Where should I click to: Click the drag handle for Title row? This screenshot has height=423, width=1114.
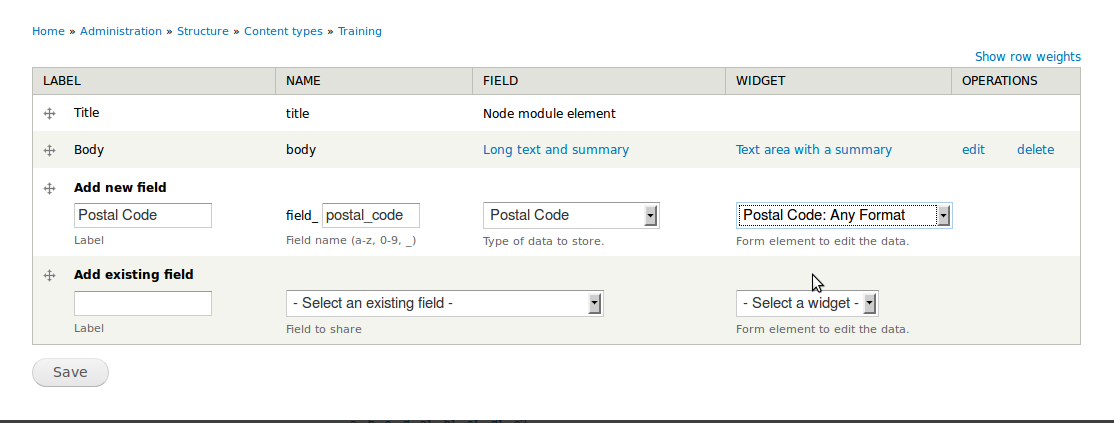(x=49, y=114)
